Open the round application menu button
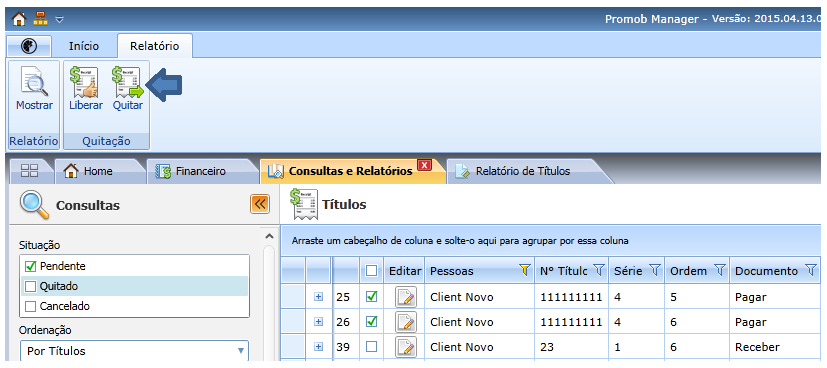This screenshot has height=368, width=827. (x=28, y=46)
